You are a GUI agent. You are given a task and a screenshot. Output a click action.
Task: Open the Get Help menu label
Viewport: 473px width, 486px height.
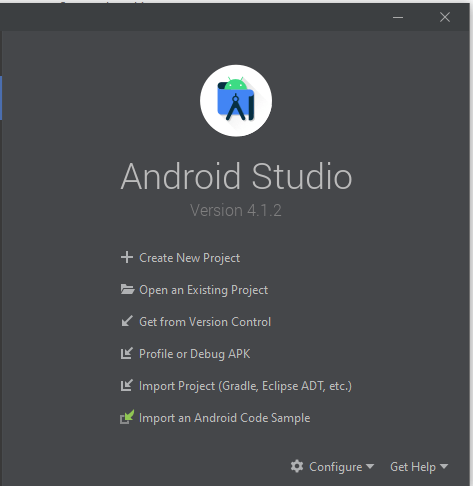[x=413, y=467]
